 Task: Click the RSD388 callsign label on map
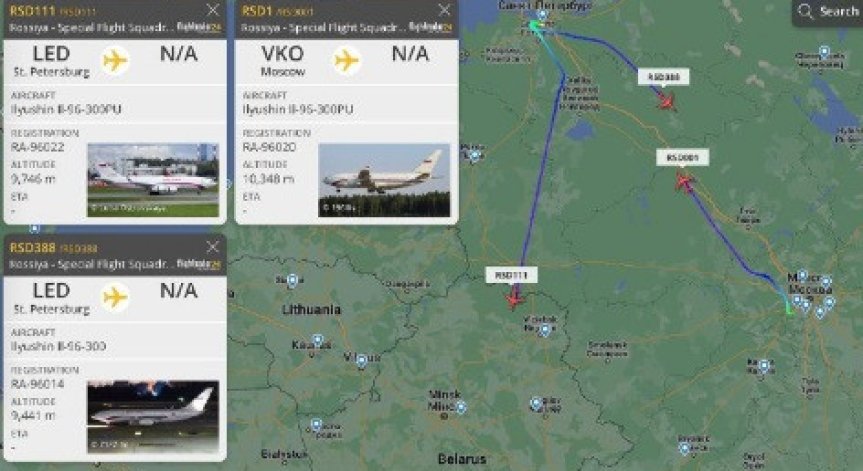(x=663, y=76)
